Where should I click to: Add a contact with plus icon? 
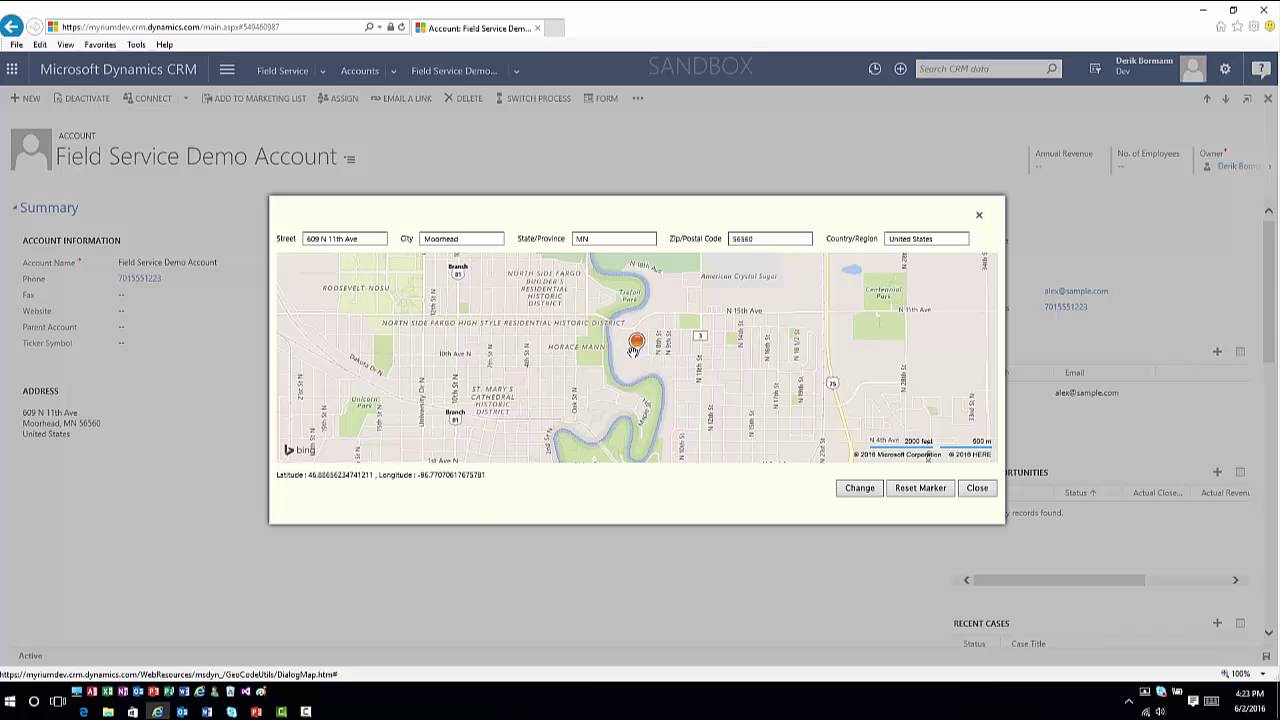[1217, 352]
